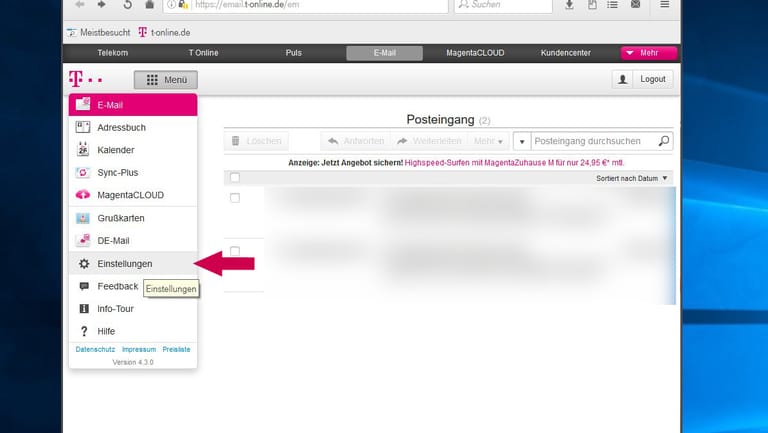Viewport: 768px width, 433px height.
Task: Open Kalender from the side menu
Action: tap(133, 150)
